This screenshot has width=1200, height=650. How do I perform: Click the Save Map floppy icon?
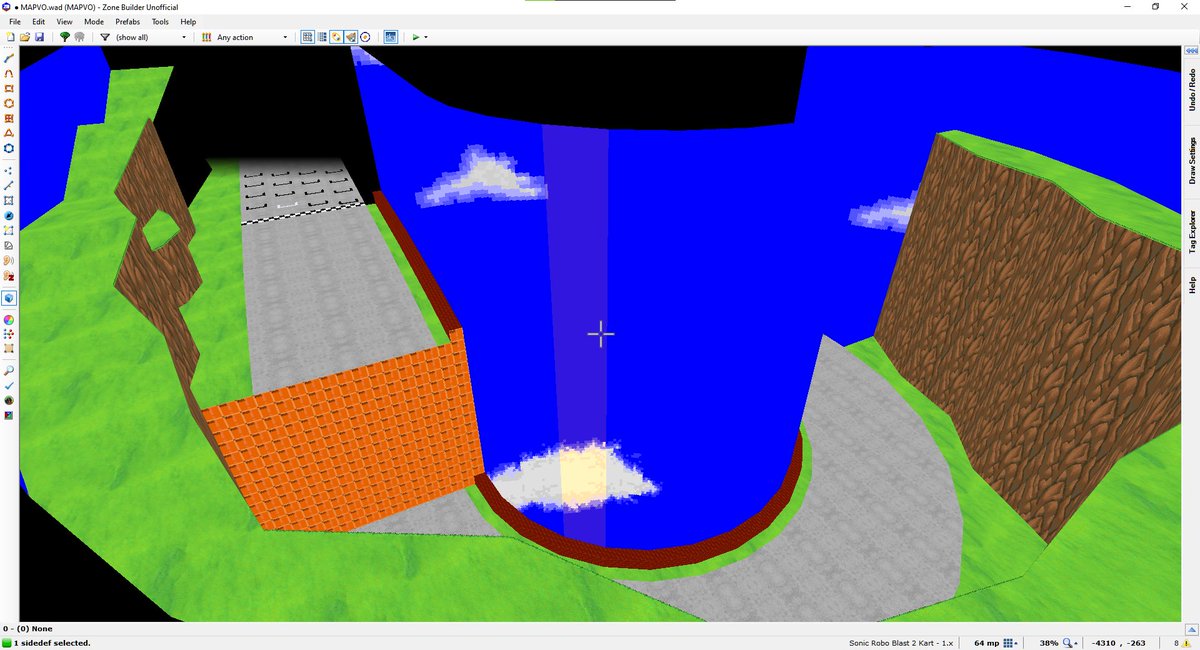click(39, 37)
